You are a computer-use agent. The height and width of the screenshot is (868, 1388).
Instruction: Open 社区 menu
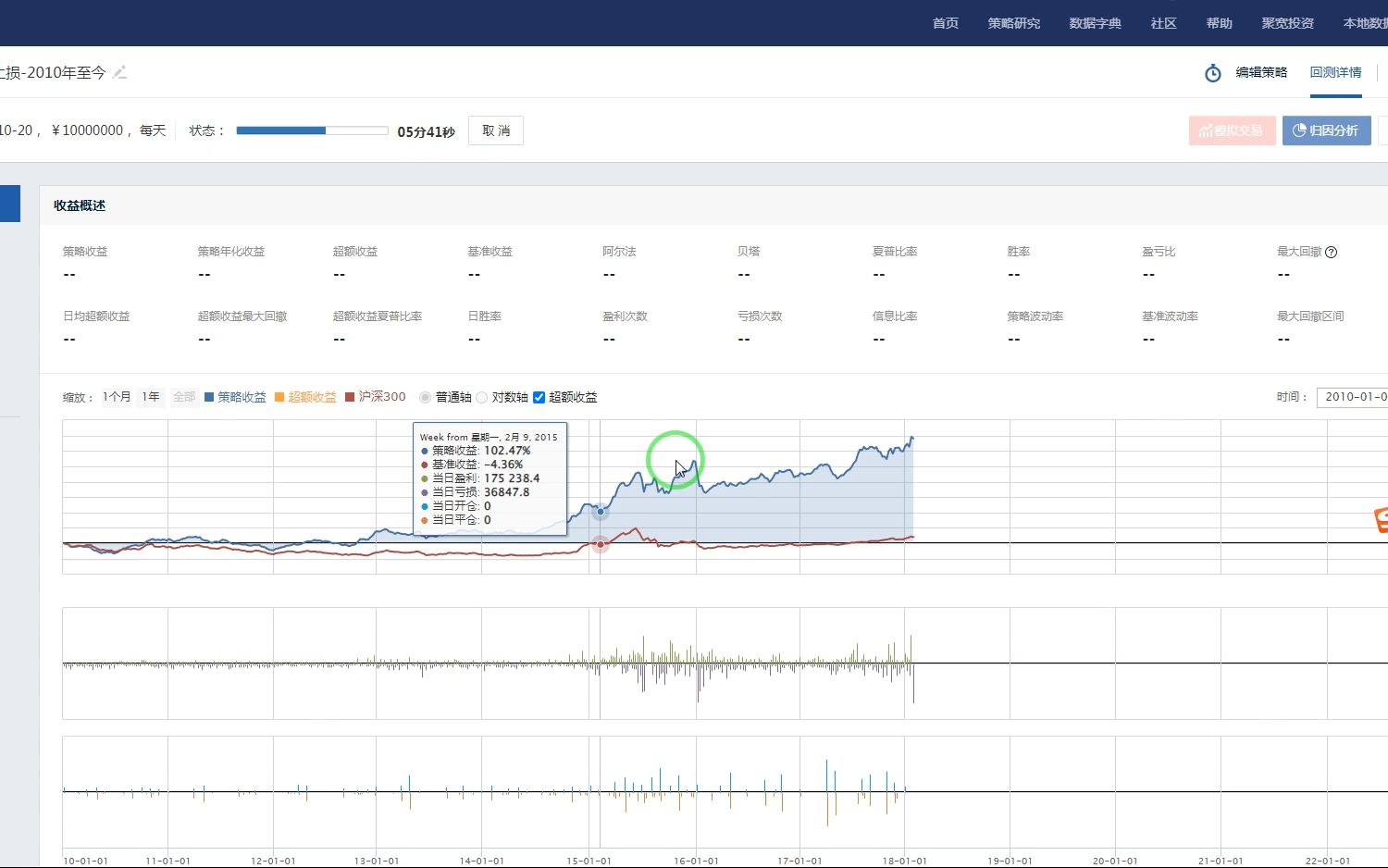pyautogui.click(x=1164, y=23)
